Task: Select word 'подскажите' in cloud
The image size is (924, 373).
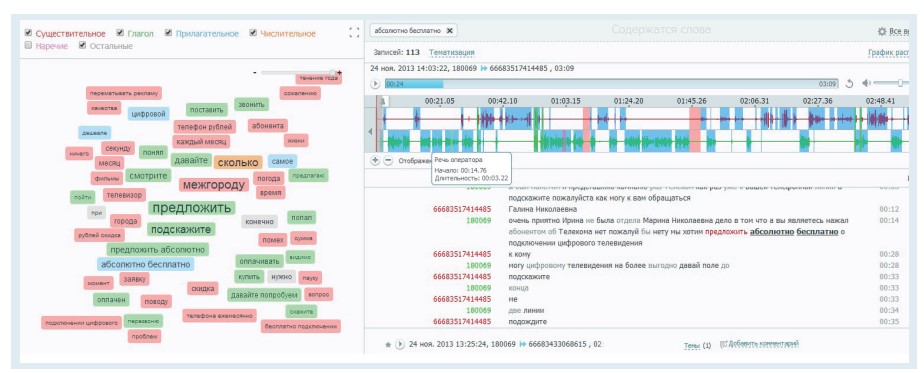Action: (x=181, y=229)
